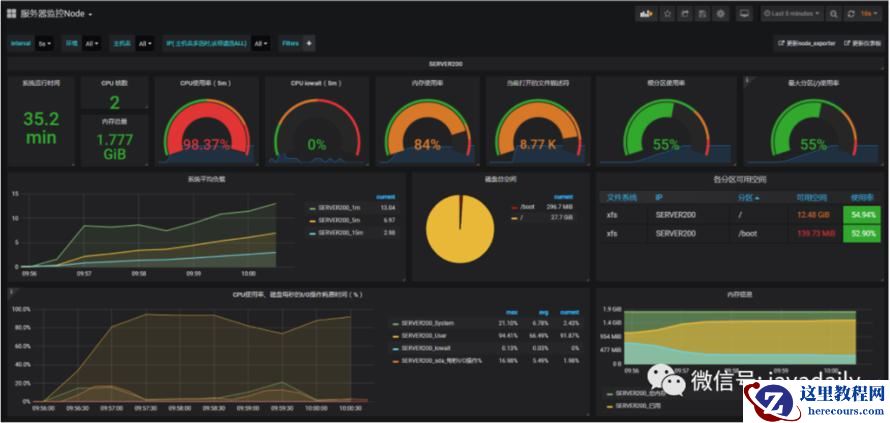
Task: Toggle the SERVER200_1m load legend series
Action: coord(340,207)
